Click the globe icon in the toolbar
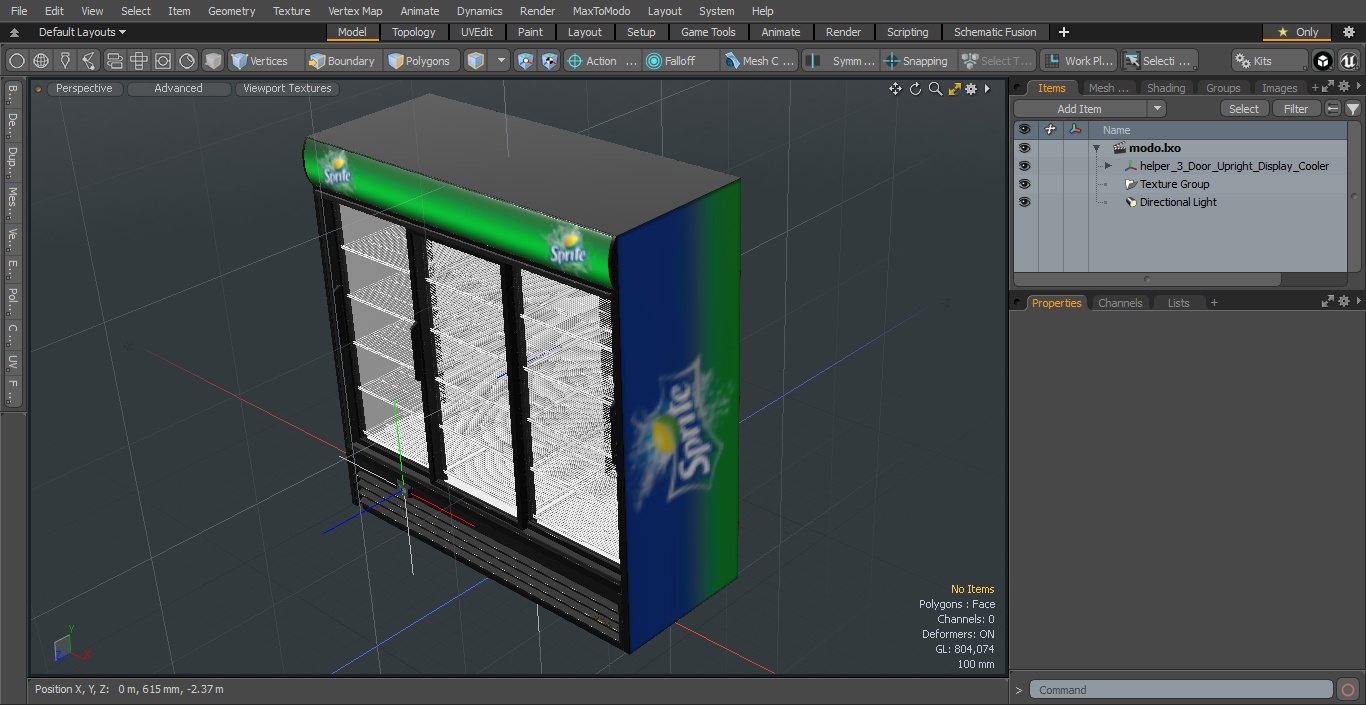 tap(41, 61)
